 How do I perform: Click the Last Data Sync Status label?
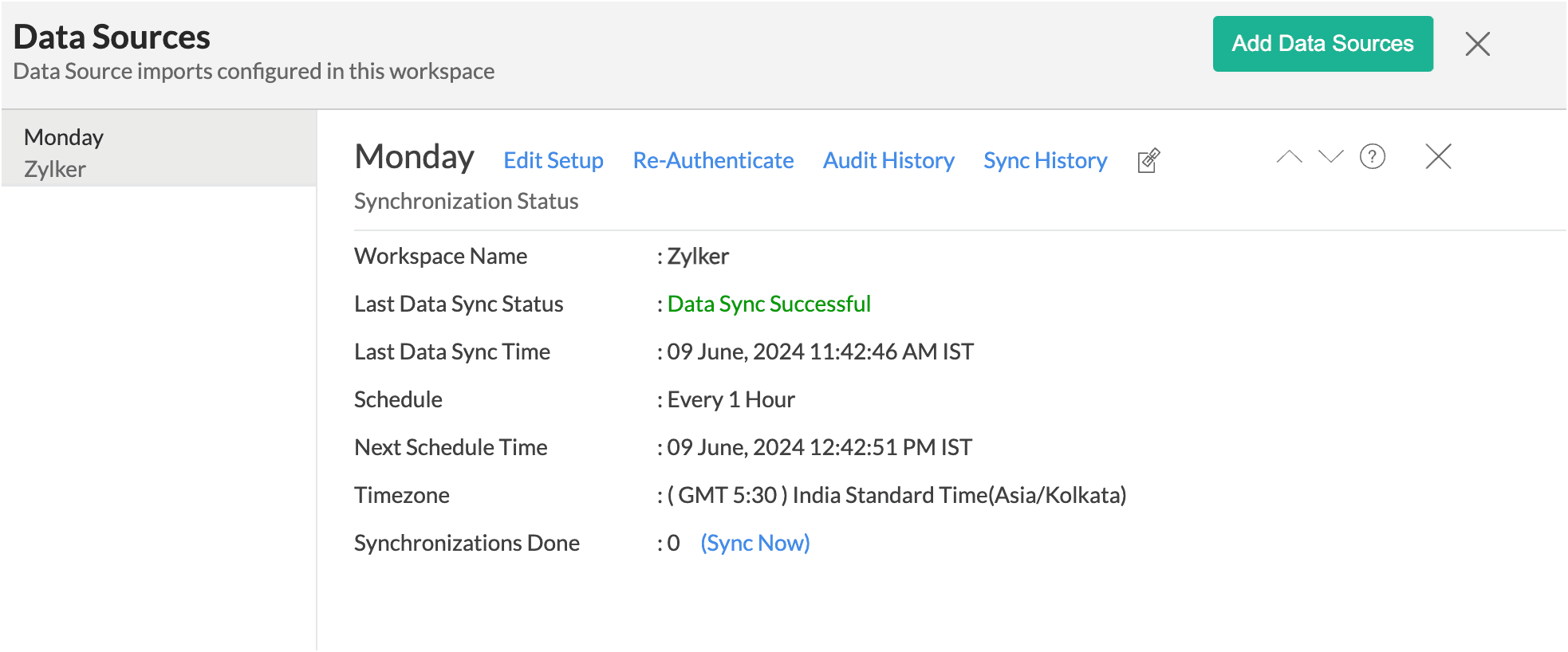pyautogui.click(x=459, y=304)
